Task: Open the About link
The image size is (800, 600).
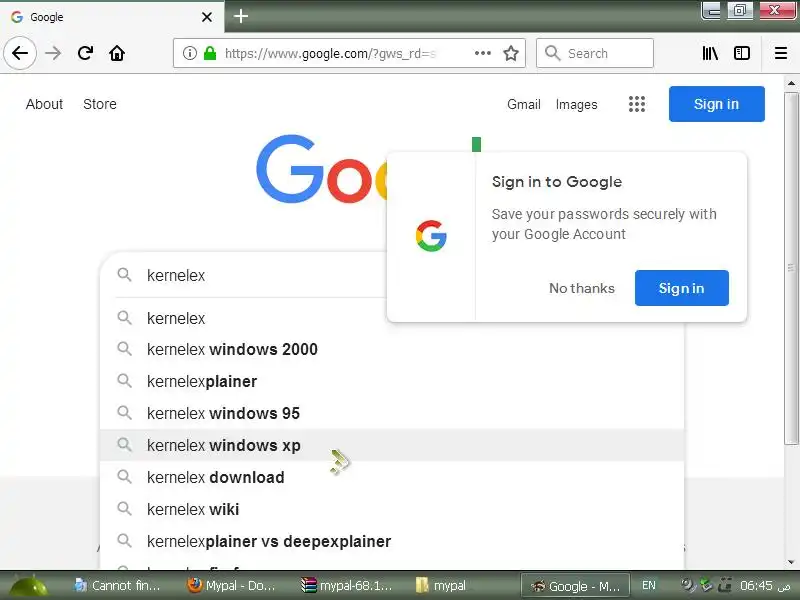Action: pos(44,104)
